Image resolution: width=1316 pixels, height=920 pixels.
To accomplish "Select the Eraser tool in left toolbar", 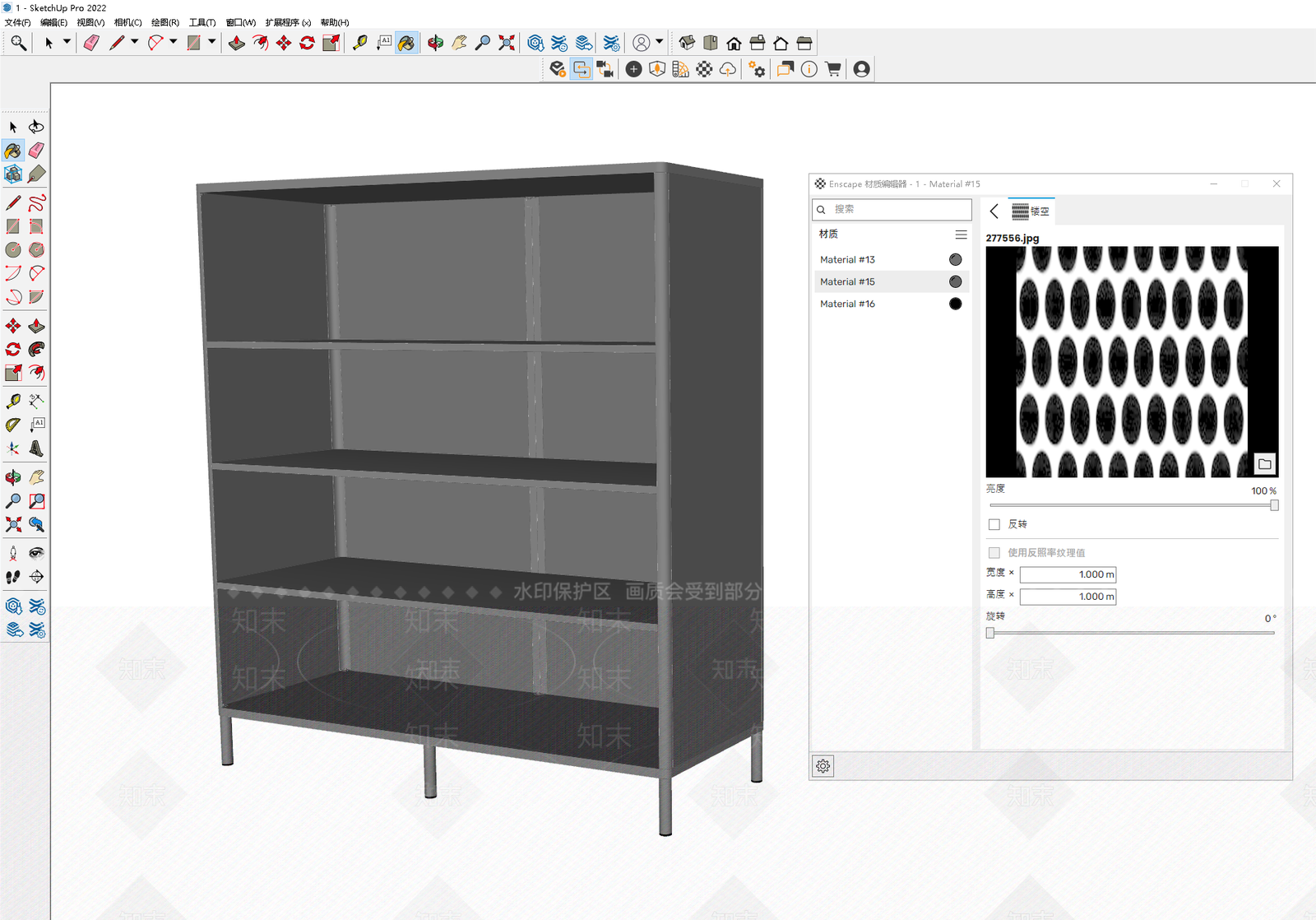I will [x=36, y=151].
